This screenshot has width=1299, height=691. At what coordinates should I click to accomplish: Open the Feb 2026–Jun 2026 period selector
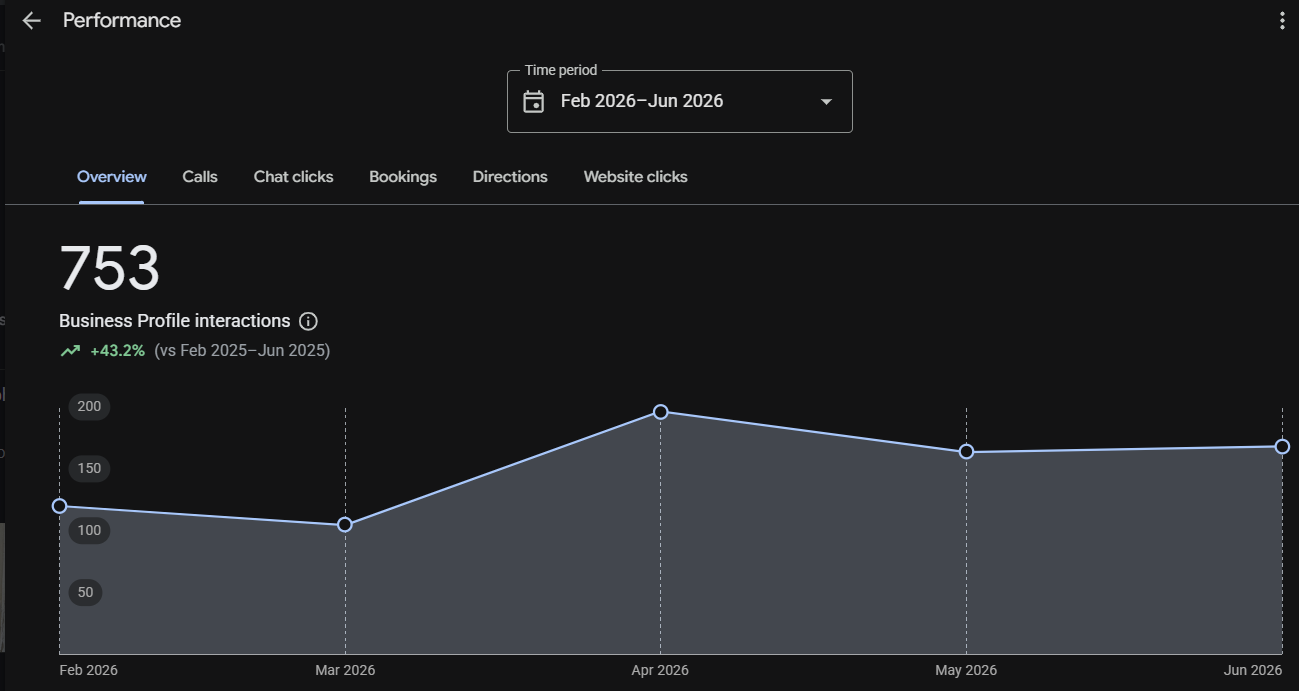(680, 101)
